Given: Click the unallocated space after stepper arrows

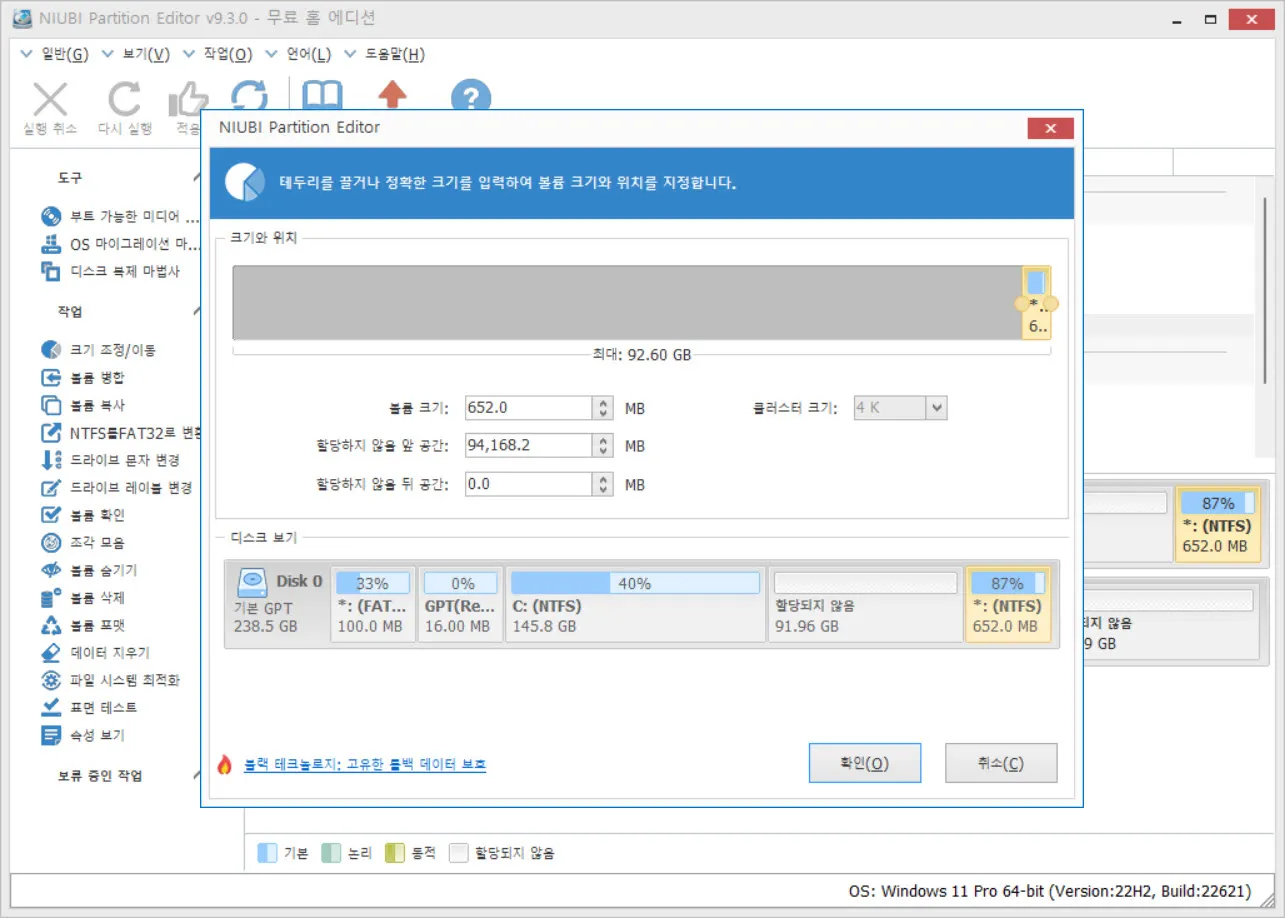Looking at the screenshot, I should point(603,484).
